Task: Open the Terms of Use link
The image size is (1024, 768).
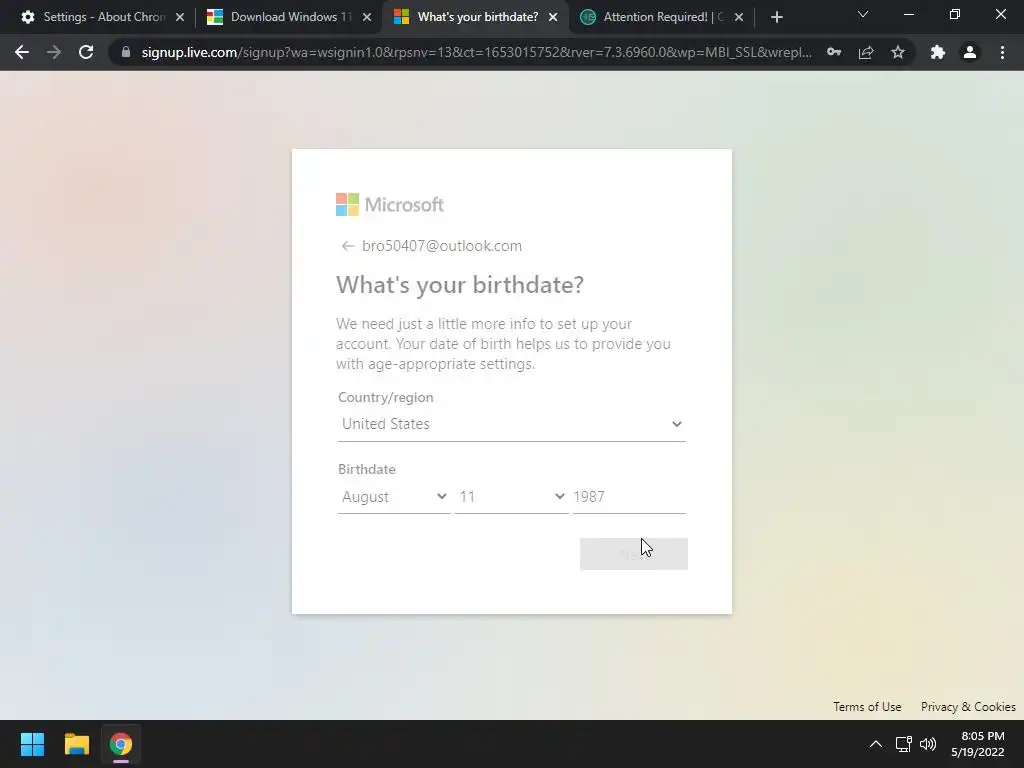Action: point(867,707)
